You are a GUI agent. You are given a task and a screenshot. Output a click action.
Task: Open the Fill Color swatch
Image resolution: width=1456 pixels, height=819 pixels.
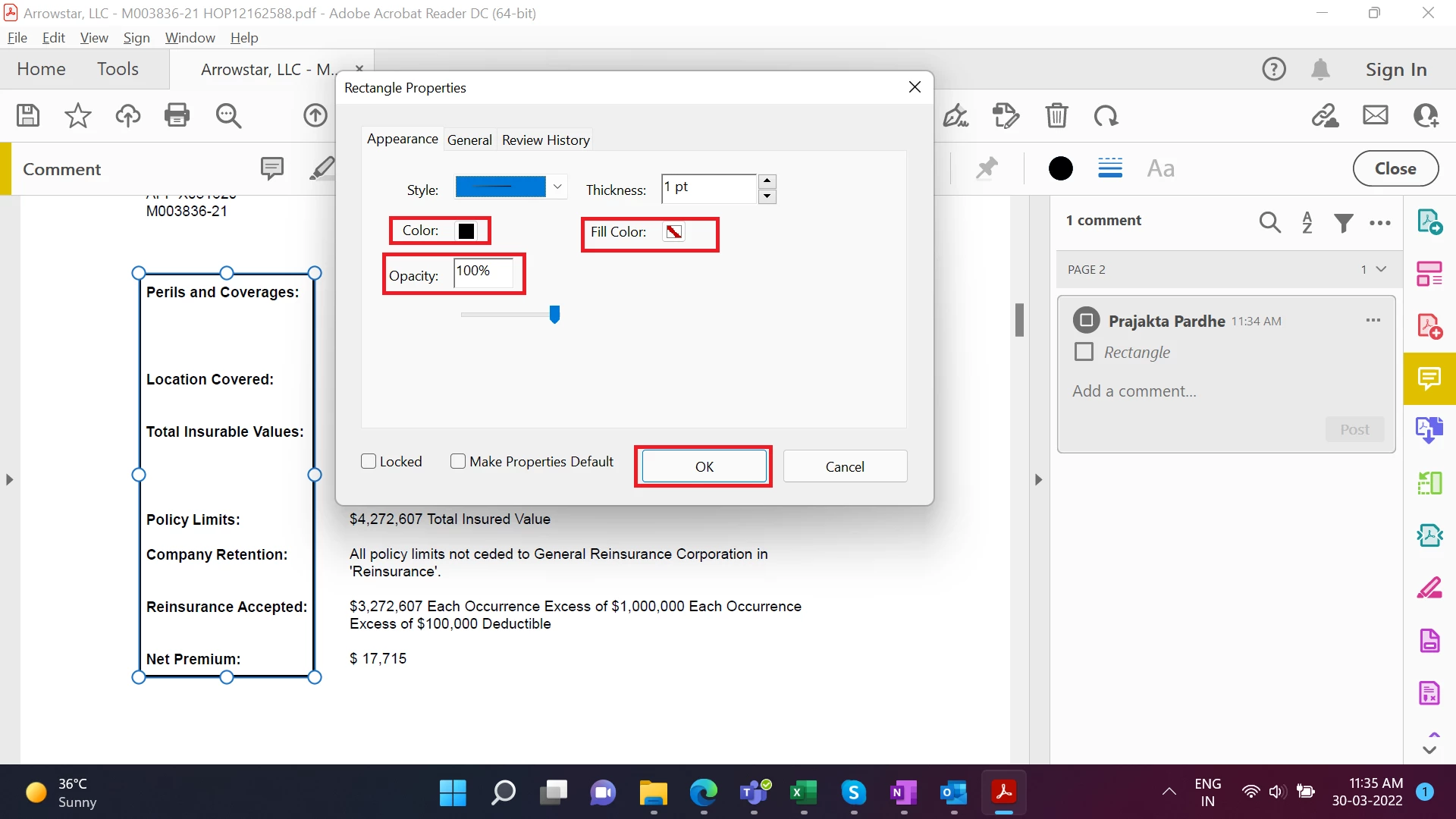[x=674, y=232]
